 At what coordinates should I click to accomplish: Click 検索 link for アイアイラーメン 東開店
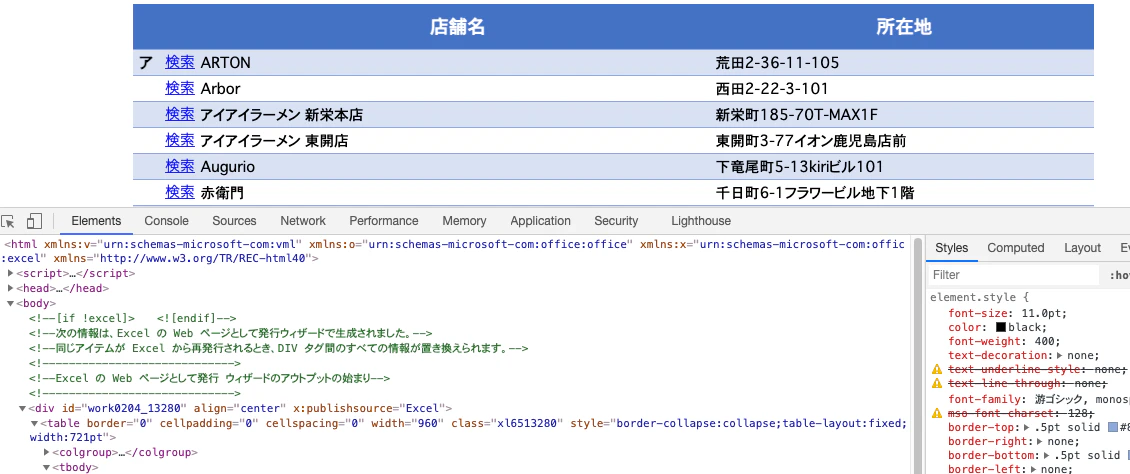(179, 140)
